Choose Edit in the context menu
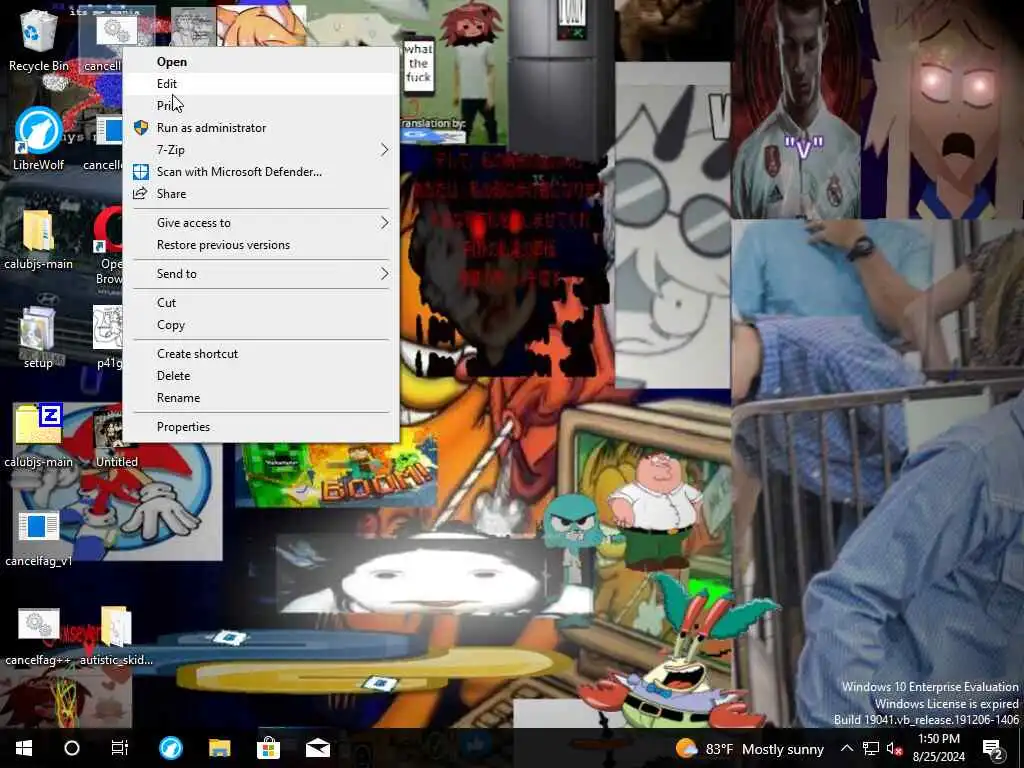 (x=261, y=84)
